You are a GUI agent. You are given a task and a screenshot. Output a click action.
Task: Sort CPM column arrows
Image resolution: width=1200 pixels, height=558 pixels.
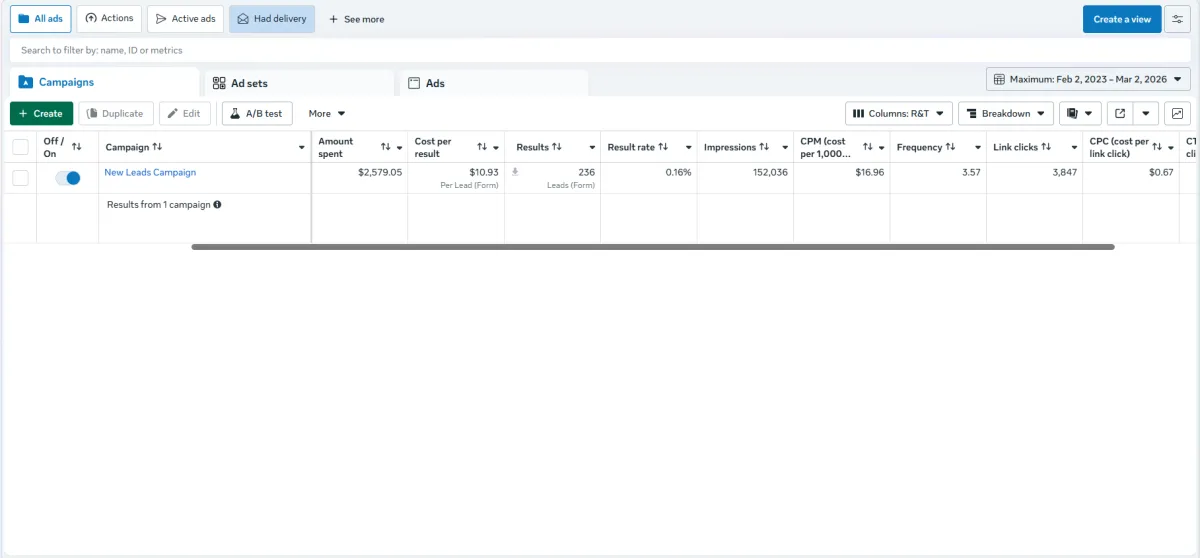[867, 147]
